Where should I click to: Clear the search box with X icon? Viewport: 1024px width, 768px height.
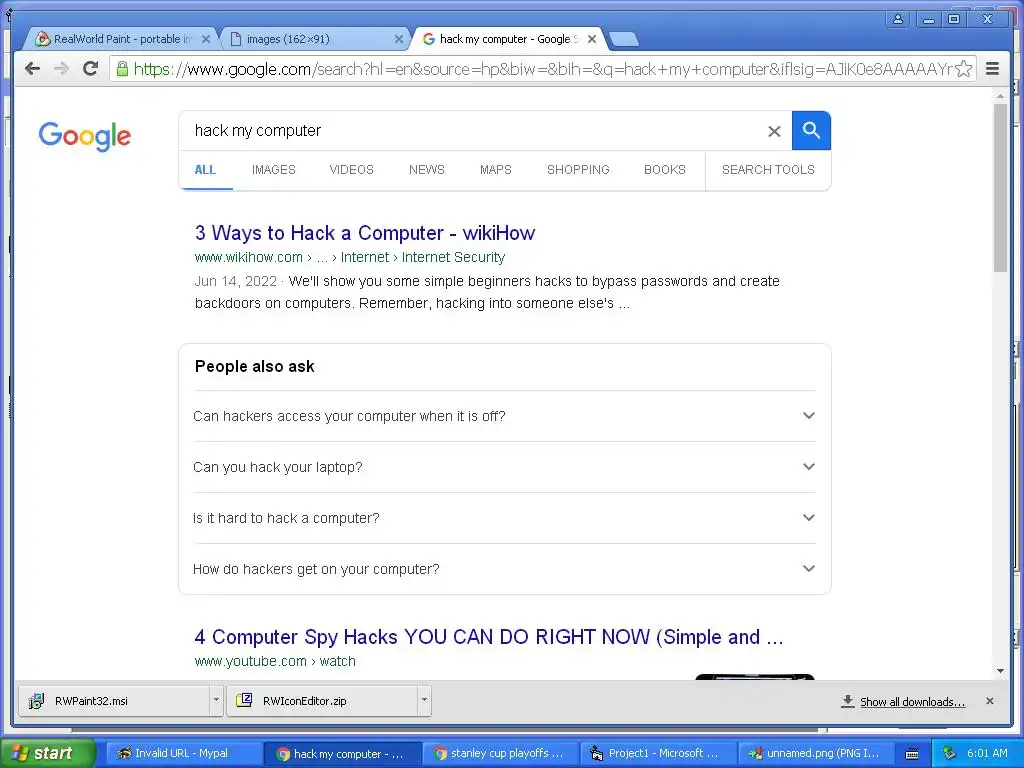click(774, 131)
